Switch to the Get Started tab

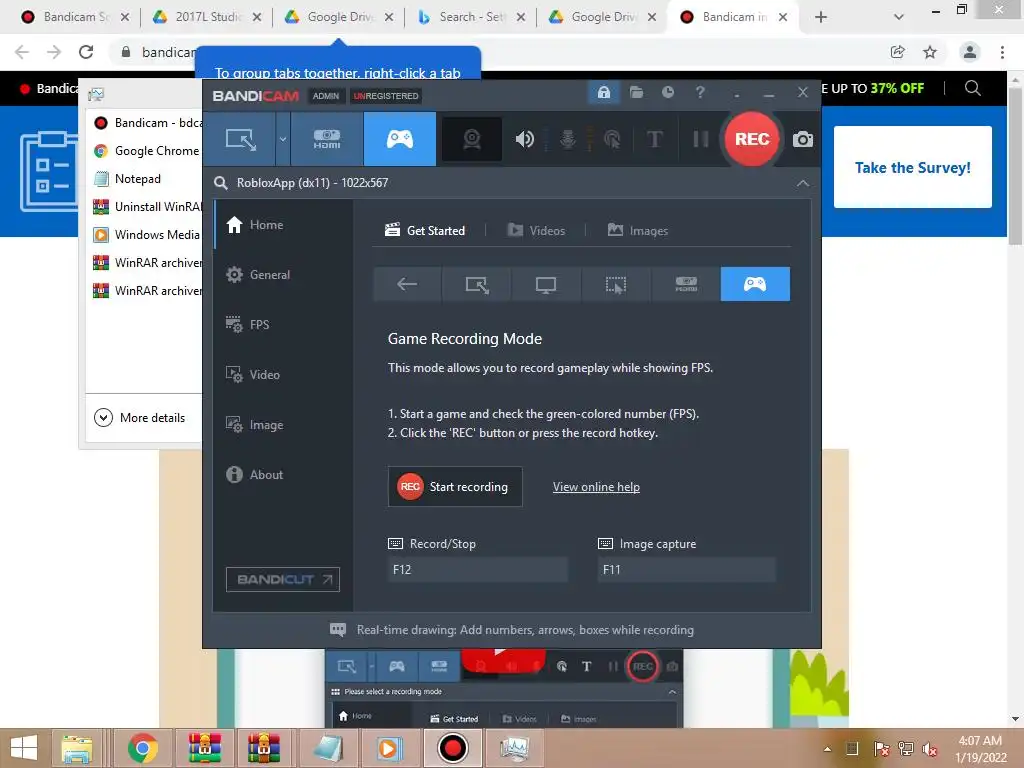click(x=425, y=231)
